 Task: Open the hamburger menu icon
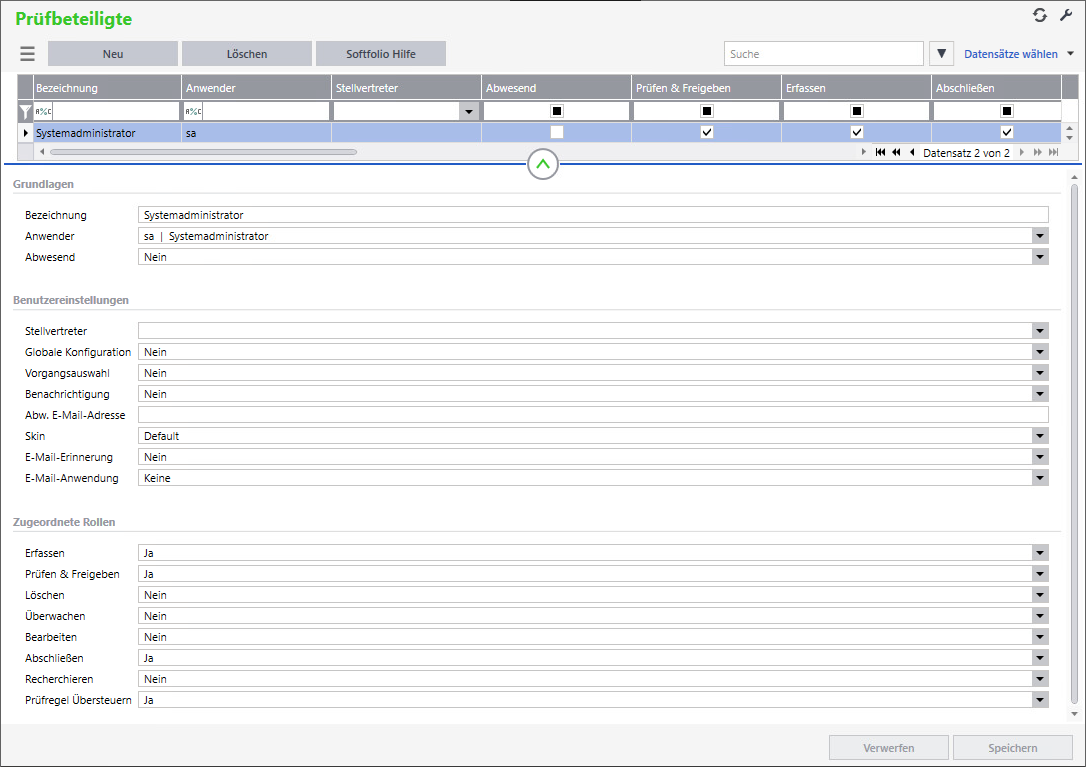27,54
